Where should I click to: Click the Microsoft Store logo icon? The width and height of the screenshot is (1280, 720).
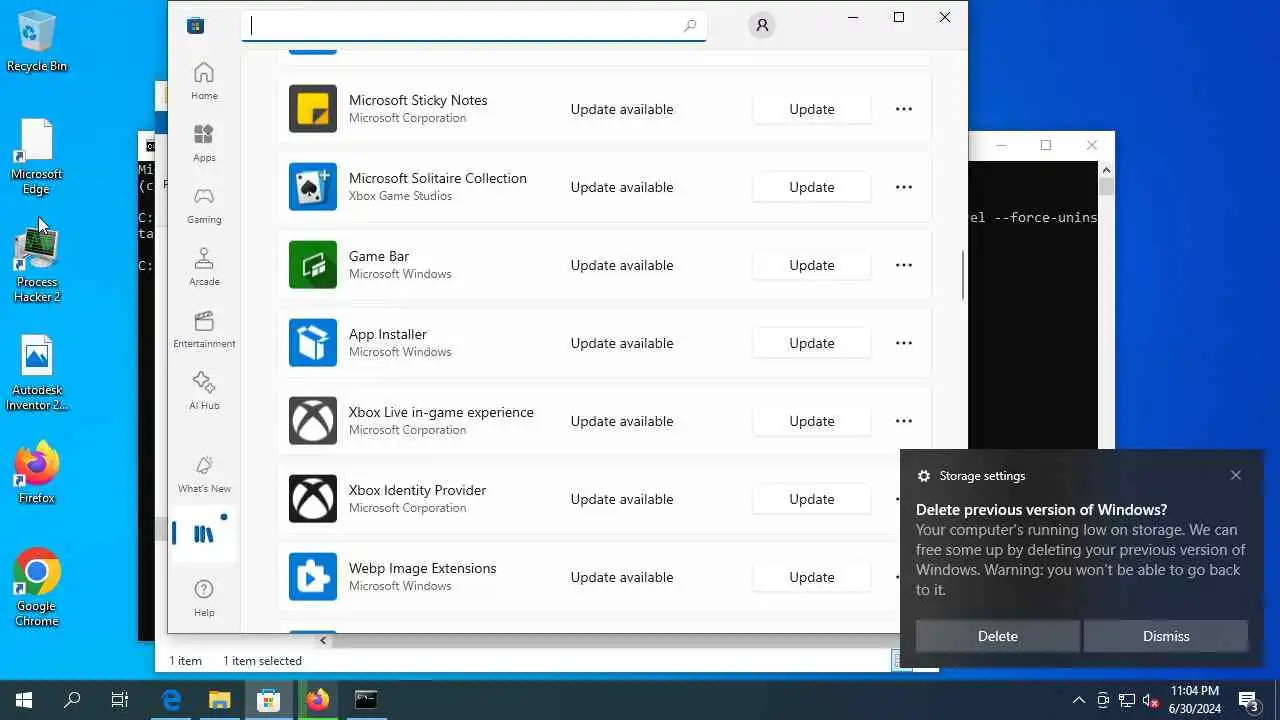coord(195,26)
